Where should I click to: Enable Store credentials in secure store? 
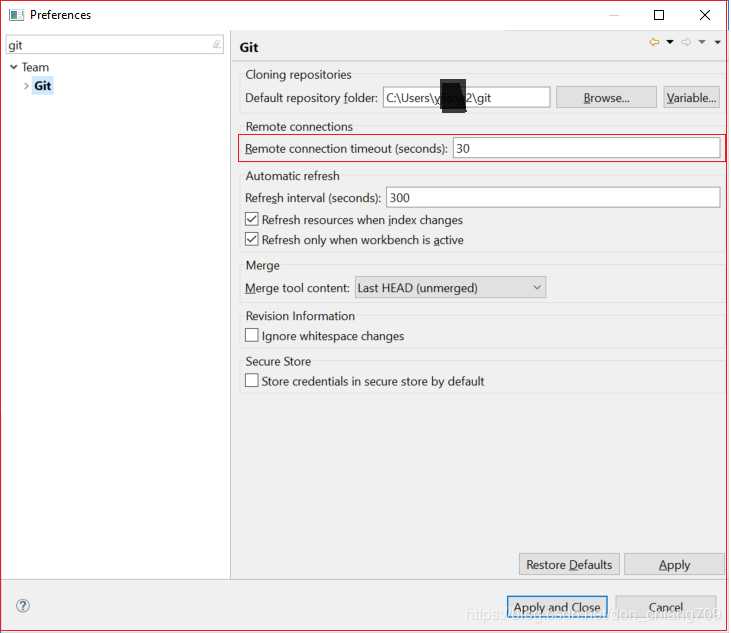(x=251, y=380)
